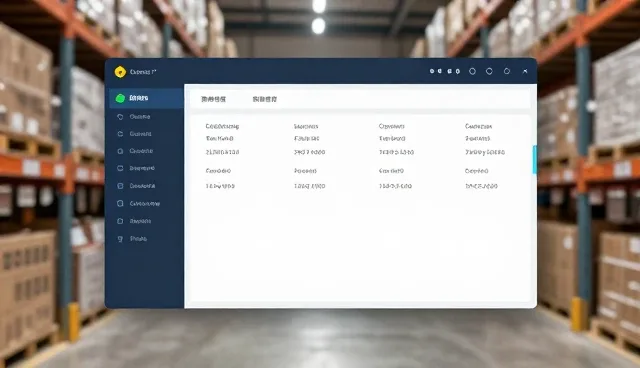640x368 pixels.
Task: Switch to the first tab above the table
Action: click(213, 99)
